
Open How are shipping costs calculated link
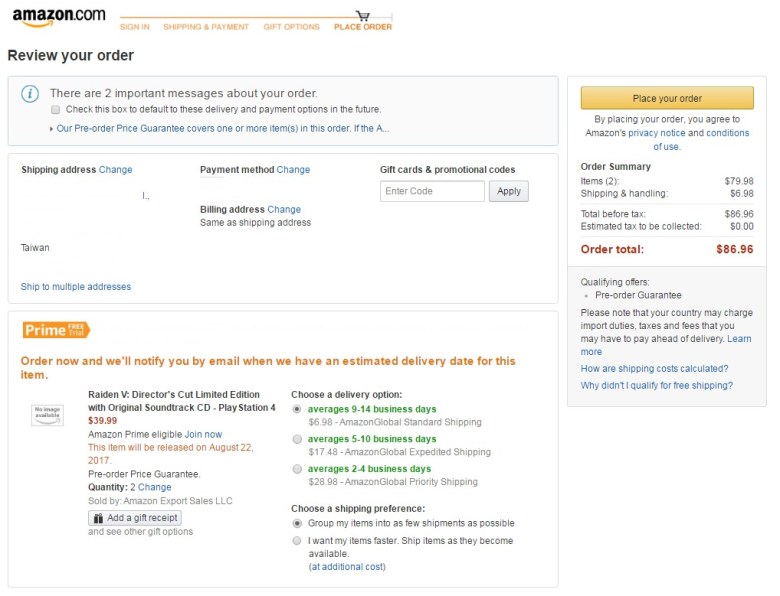coord(654,369)
